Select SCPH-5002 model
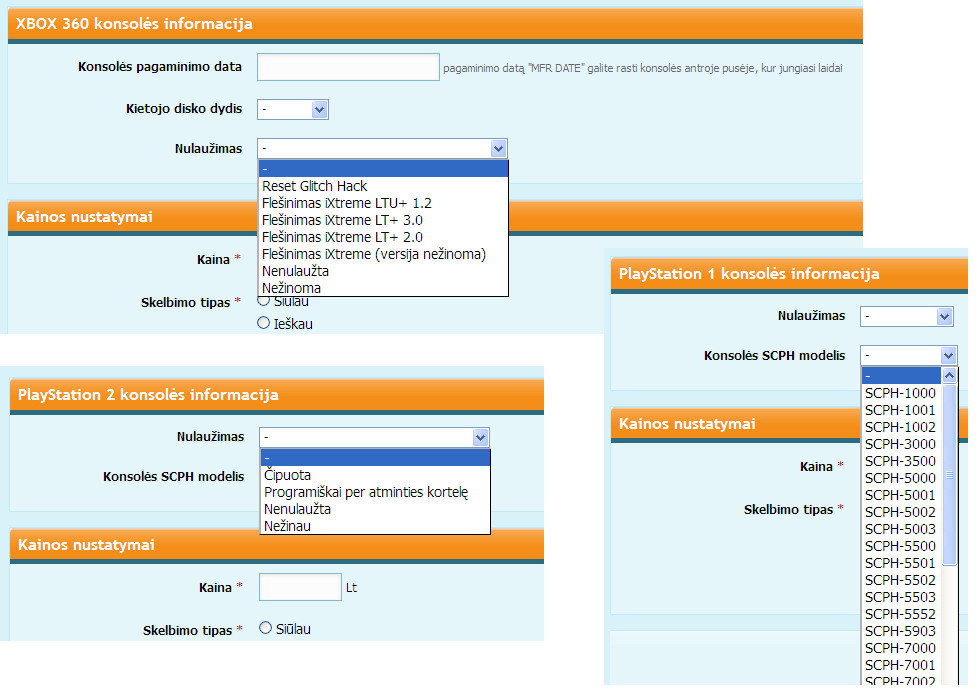 click(901, 512)
